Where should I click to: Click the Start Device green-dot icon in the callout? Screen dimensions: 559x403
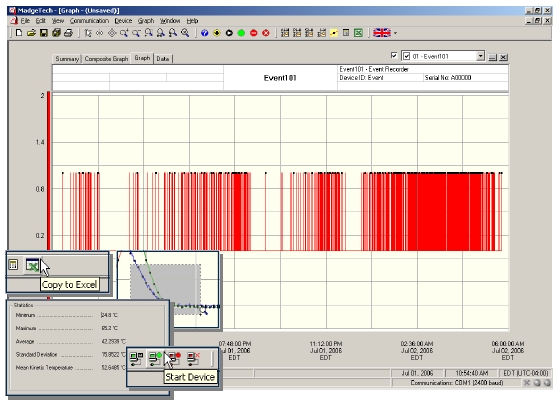tap(155, 358)
